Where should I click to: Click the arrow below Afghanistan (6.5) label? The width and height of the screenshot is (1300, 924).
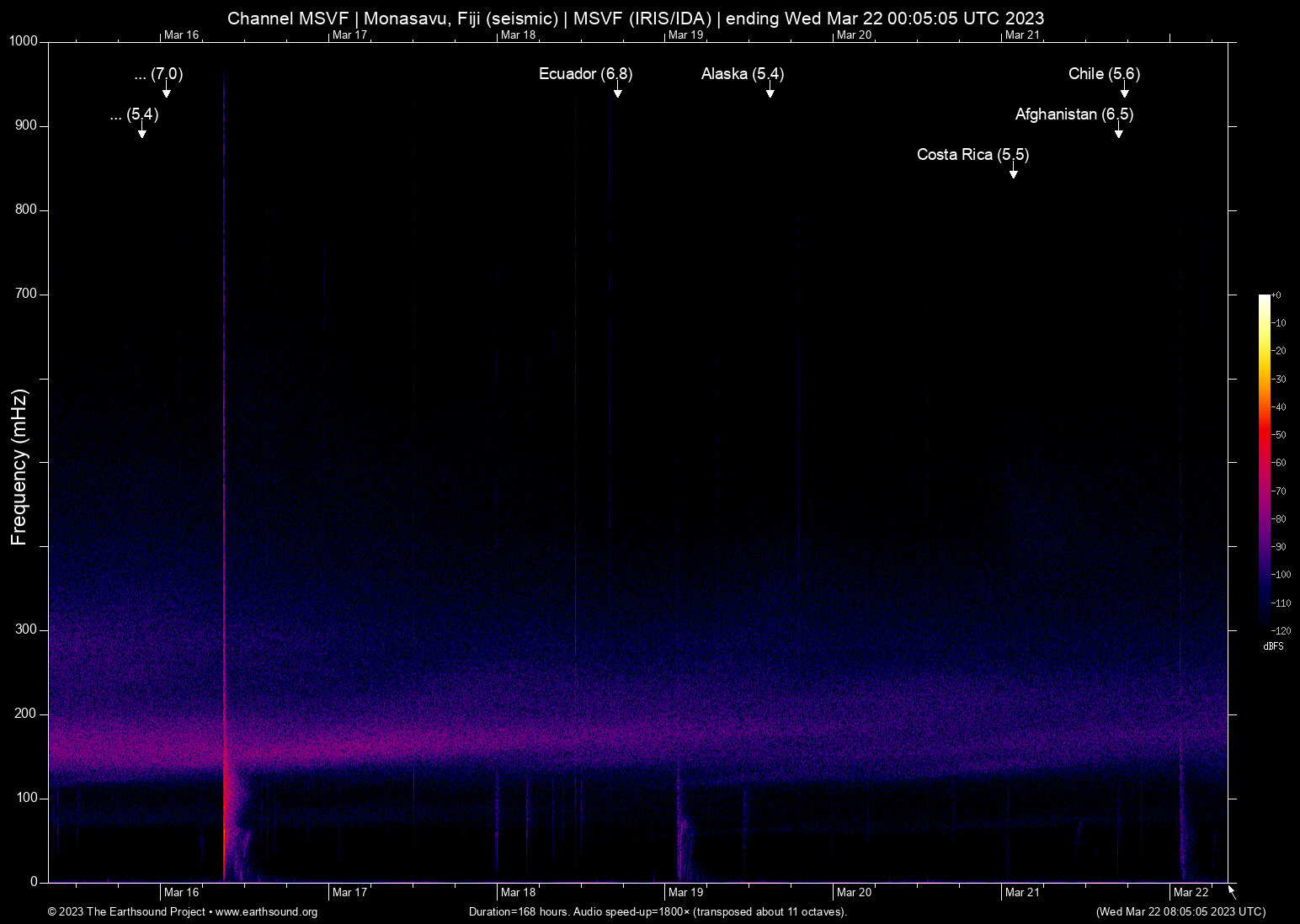click(x=1118, y=131)
